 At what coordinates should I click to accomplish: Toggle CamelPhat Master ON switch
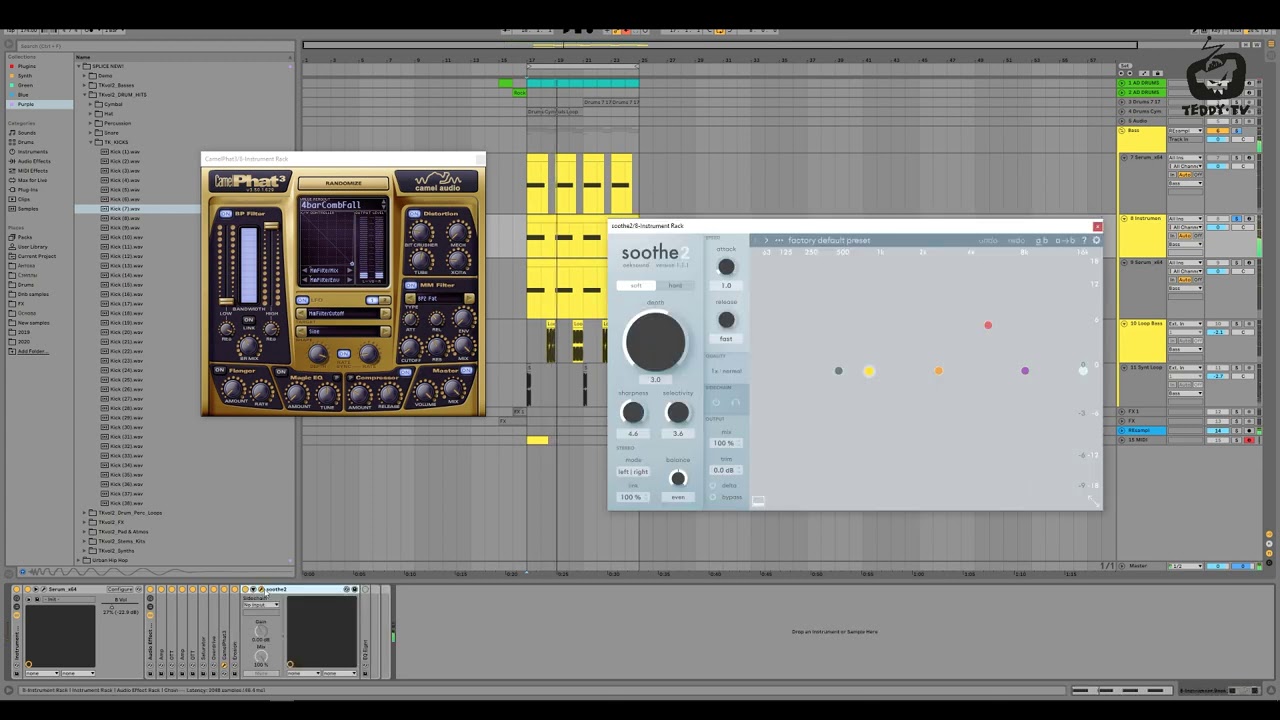point(466,370)
